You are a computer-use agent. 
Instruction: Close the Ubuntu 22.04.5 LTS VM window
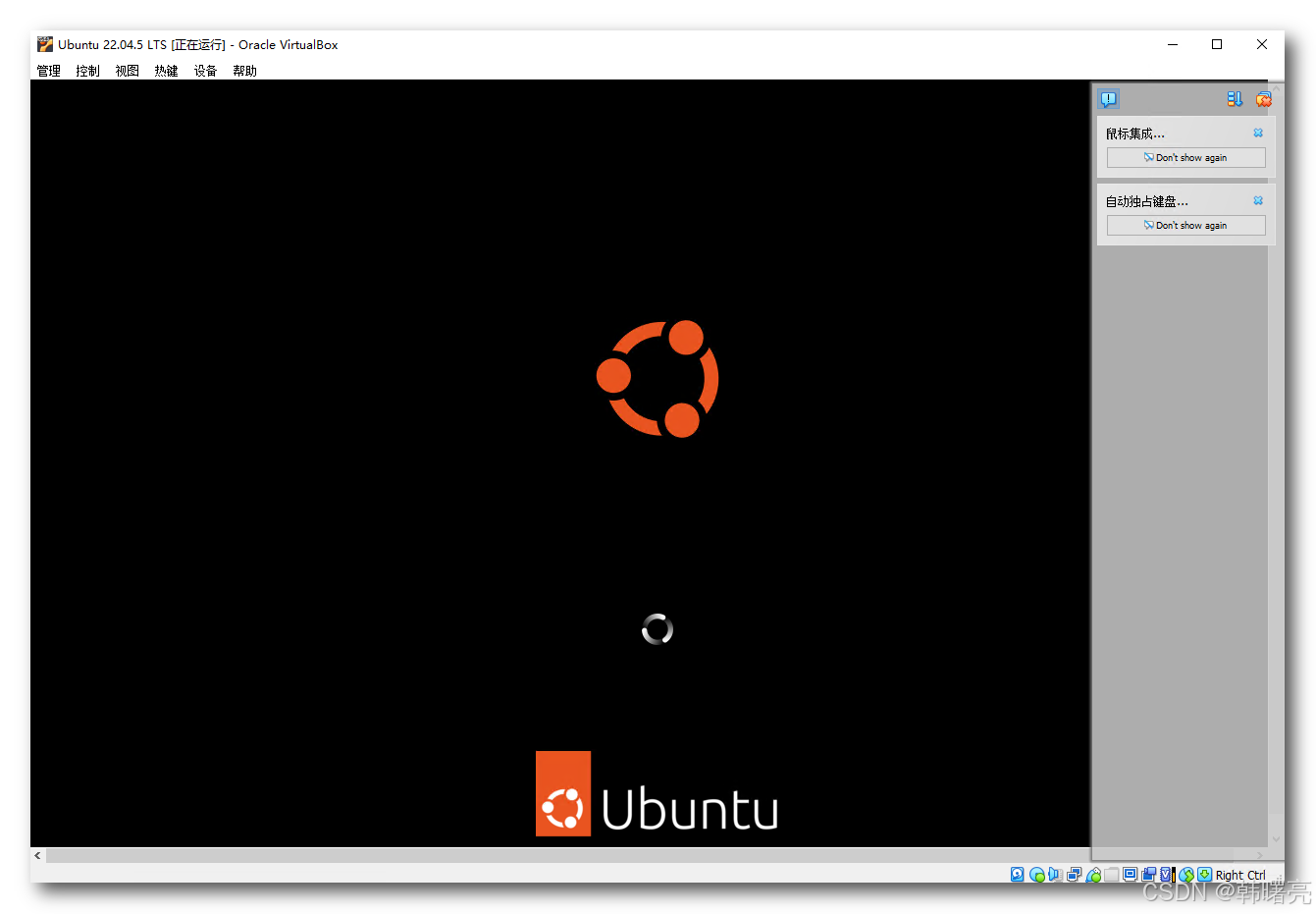1262,44
